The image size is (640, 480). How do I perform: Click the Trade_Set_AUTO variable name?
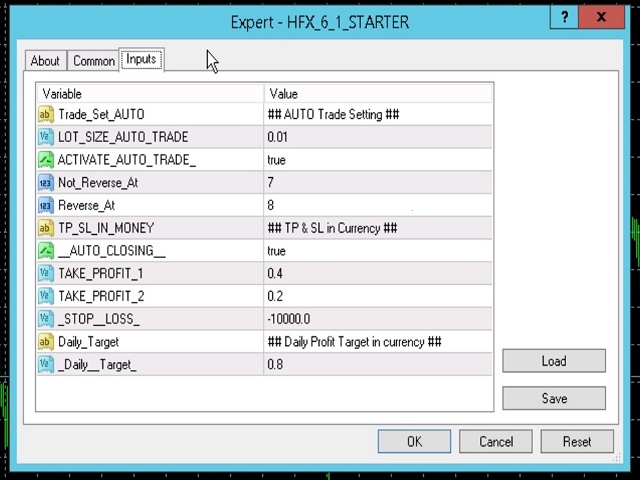click(101, 115)
